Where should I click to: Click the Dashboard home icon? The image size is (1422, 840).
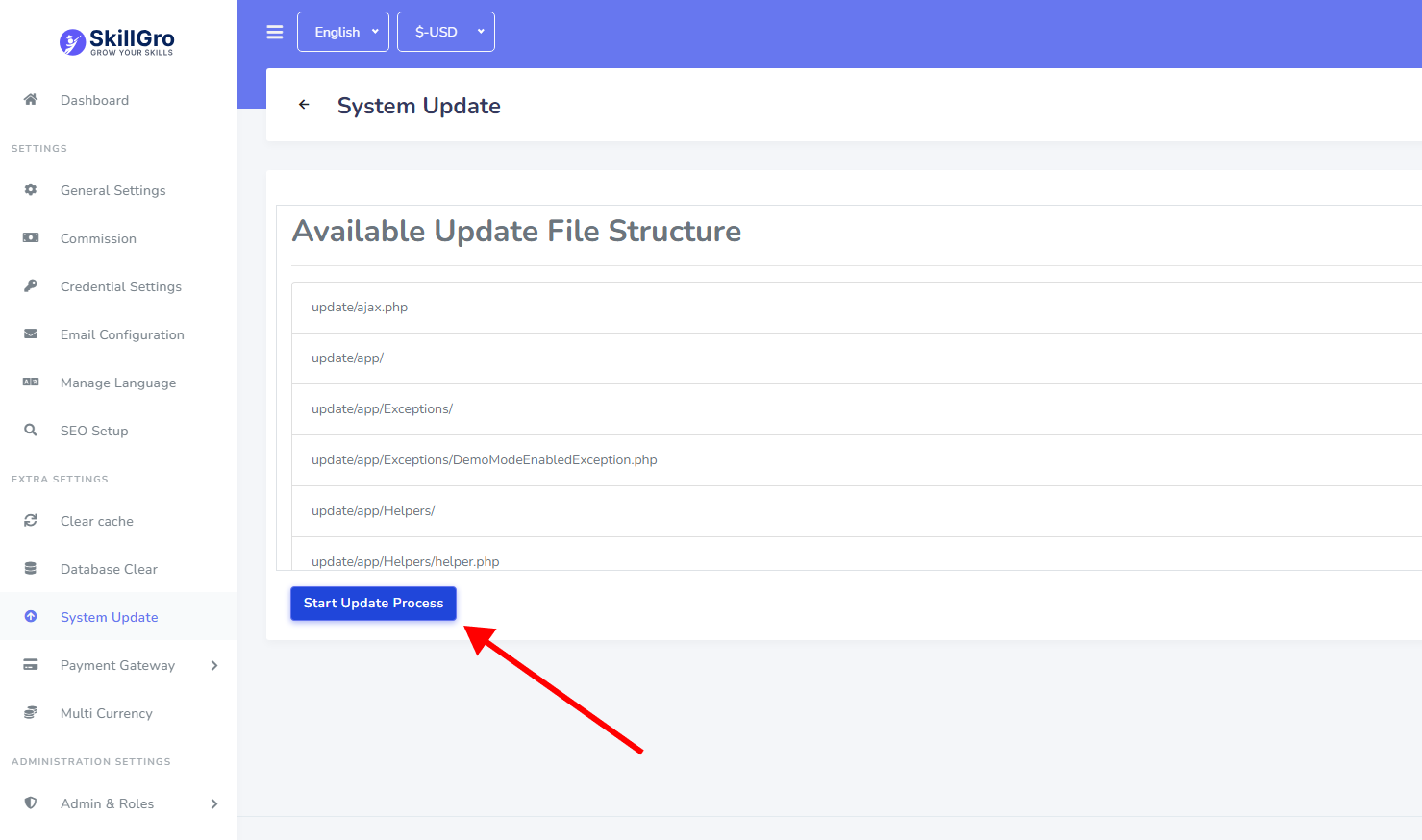[x=31, y=100]
